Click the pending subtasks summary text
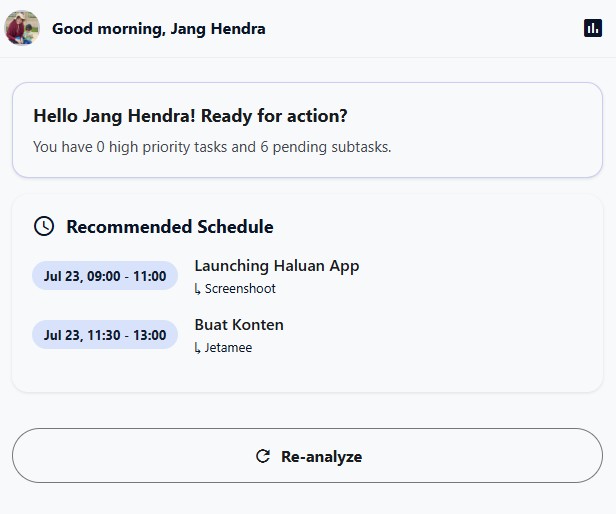 pos(212,147)
